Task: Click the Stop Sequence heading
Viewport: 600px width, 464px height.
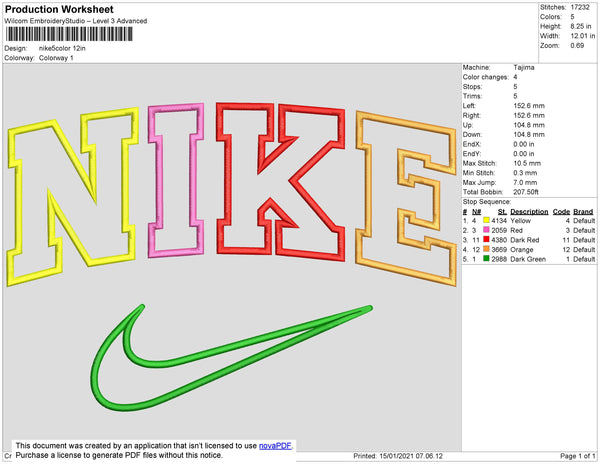Action: point(491,202)
